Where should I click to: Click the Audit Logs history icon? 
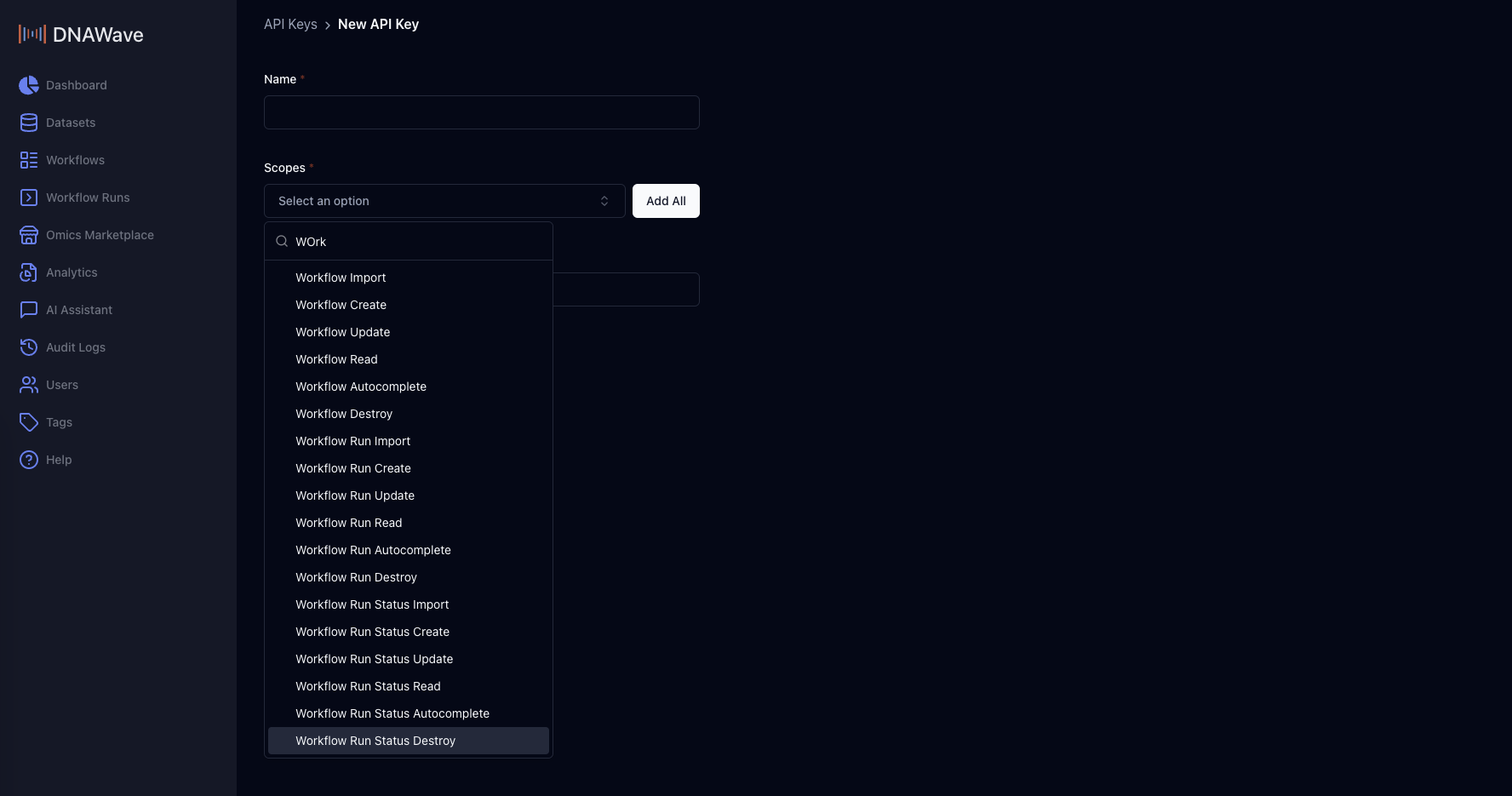click(x=28, y=346)
